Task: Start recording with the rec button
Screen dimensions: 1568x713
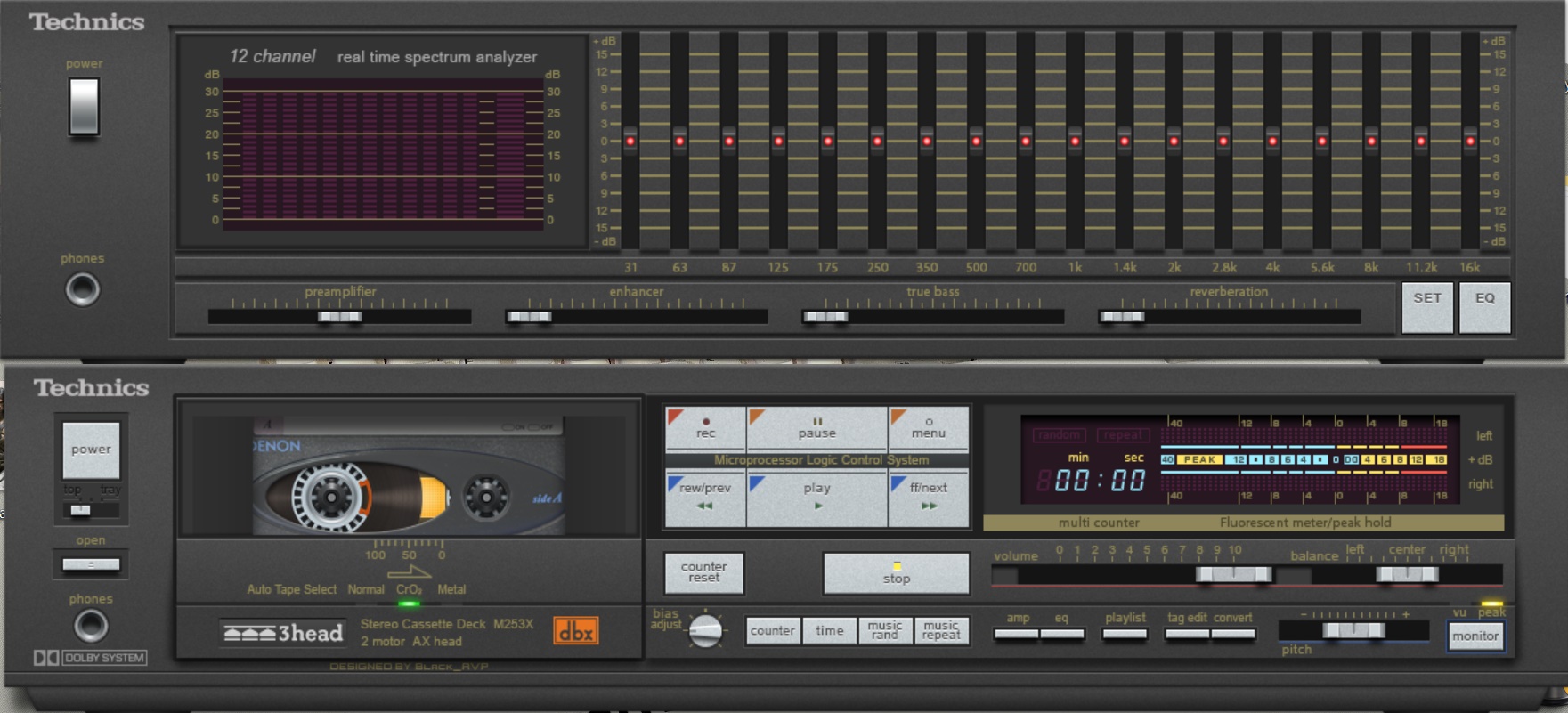Action: [x=705, y=429]
